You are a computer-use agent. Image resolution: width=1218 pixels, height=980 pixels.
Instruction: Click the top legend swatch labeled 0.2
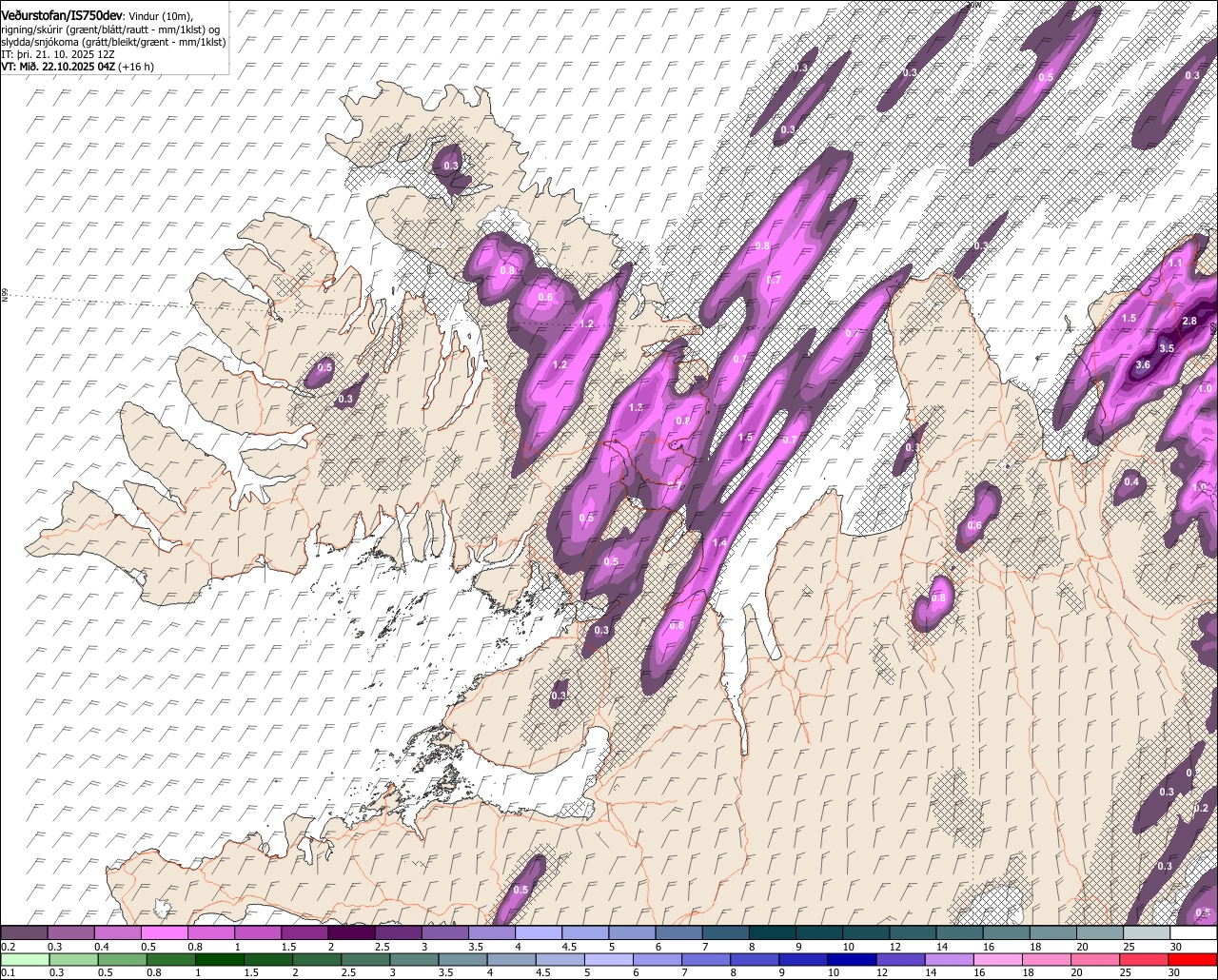[24, 933]
